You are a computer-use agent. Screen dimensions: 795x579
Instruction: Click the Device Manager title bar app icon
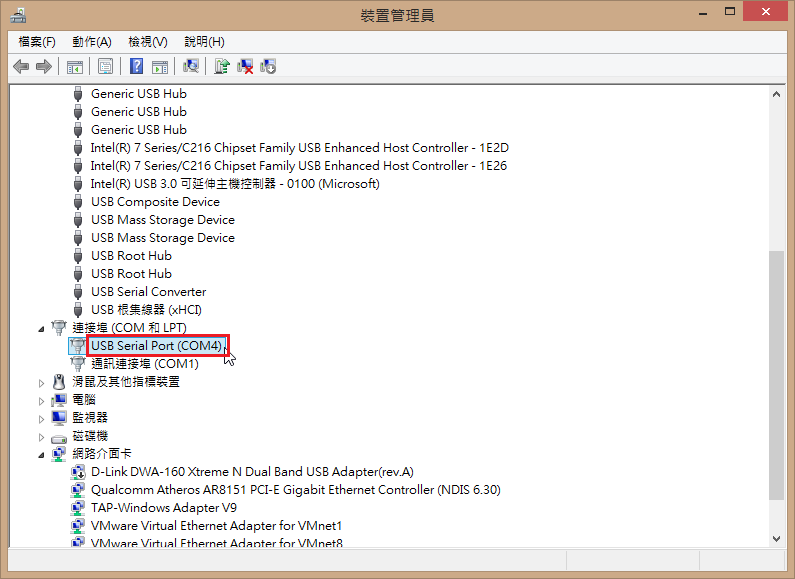pyautogui.click(x=18, y=15)
